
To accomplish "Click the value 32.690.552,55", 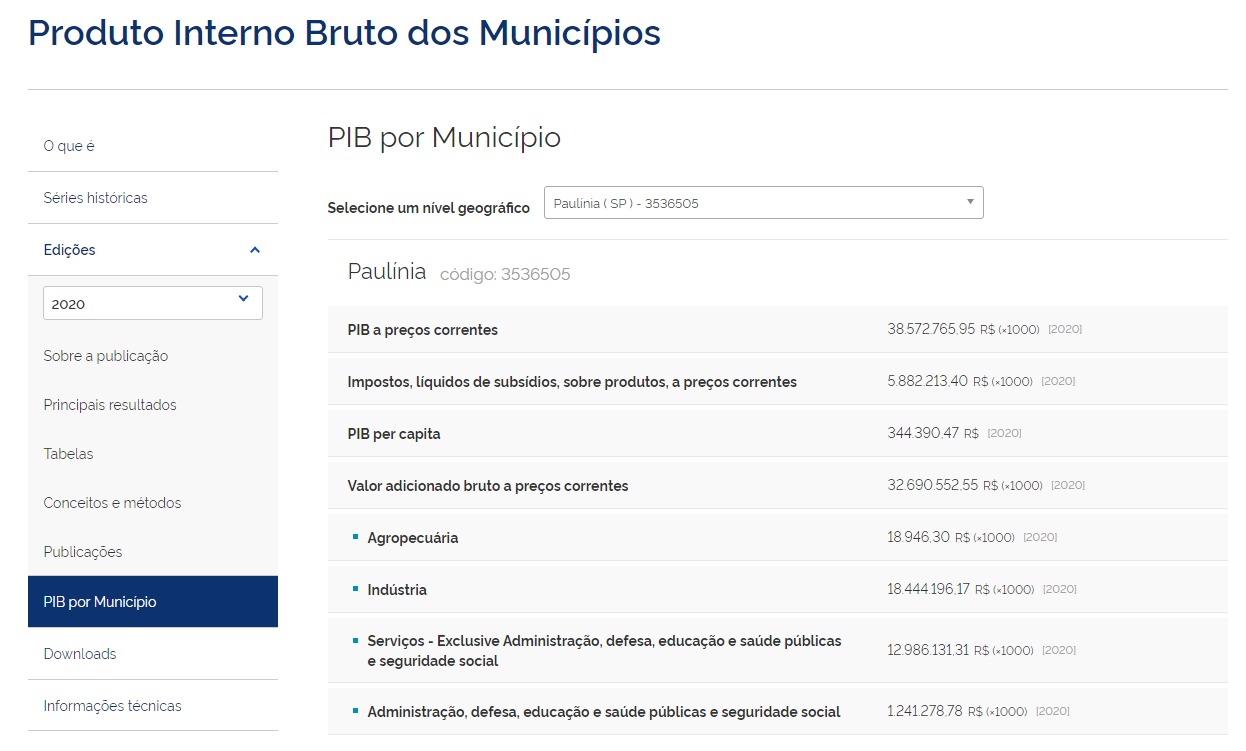I will 932,485.
